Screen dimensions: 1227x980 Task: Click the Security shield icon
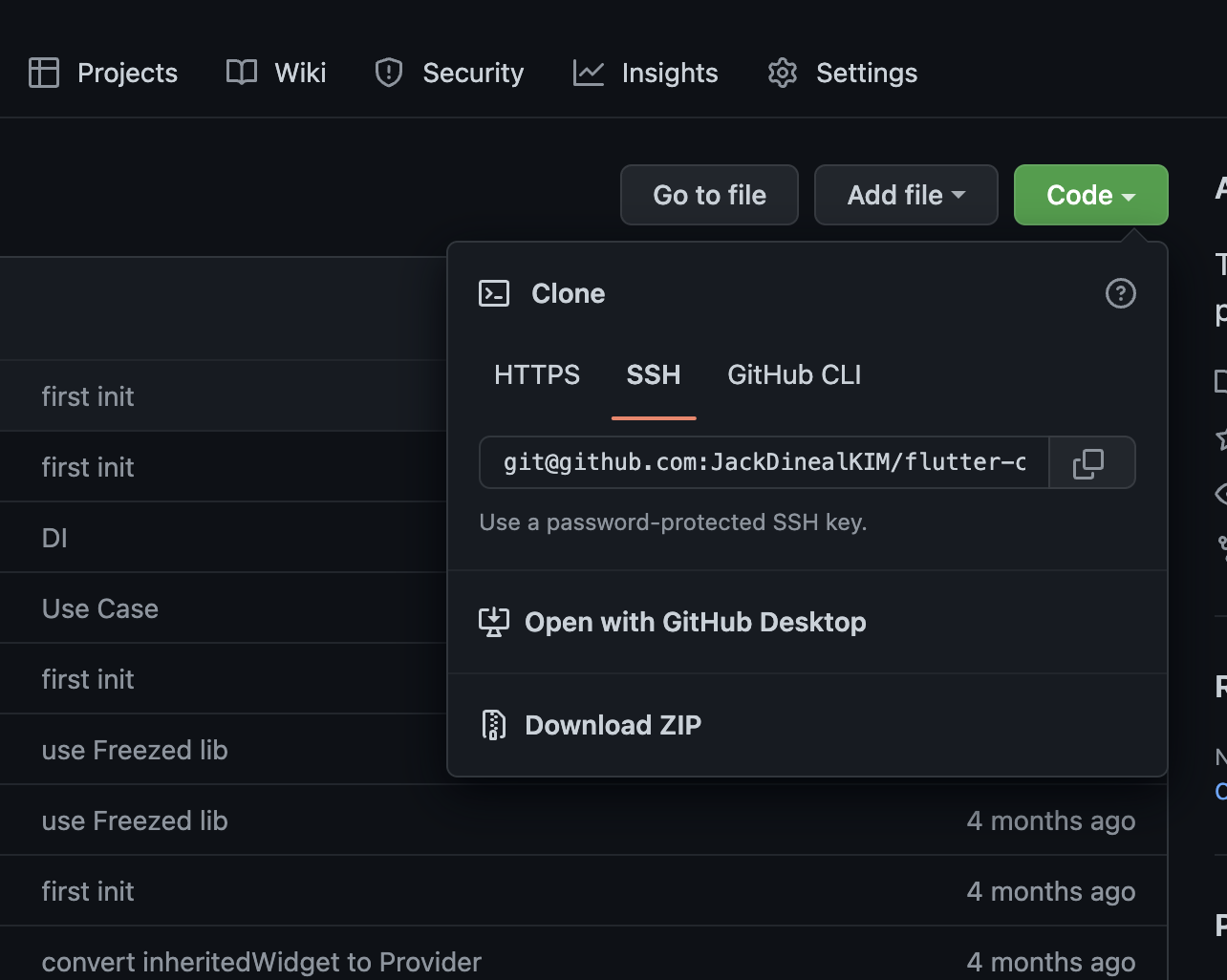coord(389,73)
